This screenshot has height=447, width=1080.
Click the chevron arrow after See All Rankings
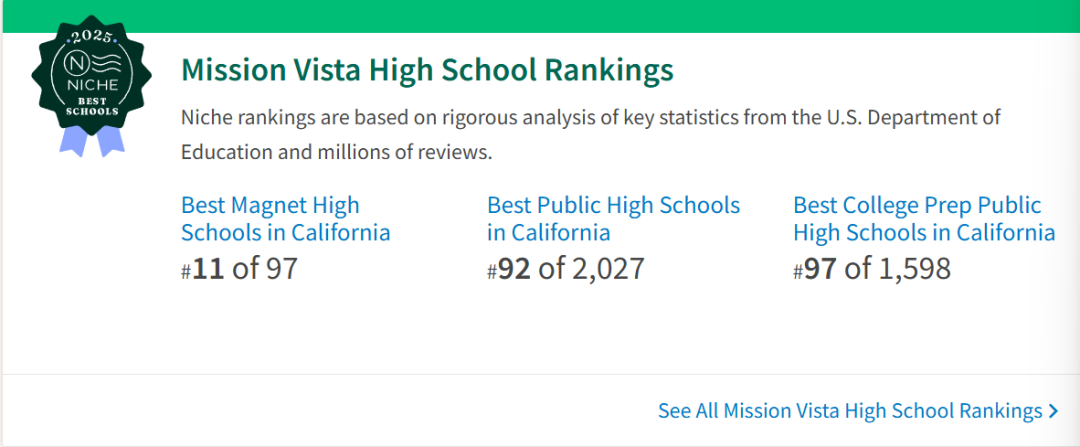(1052, 412)
